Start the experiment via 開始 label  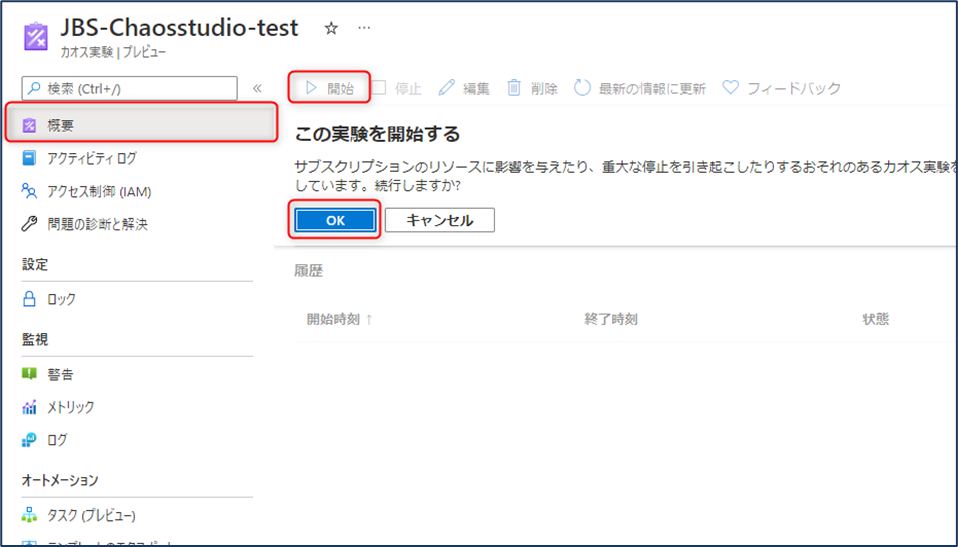tap(340, 89)
